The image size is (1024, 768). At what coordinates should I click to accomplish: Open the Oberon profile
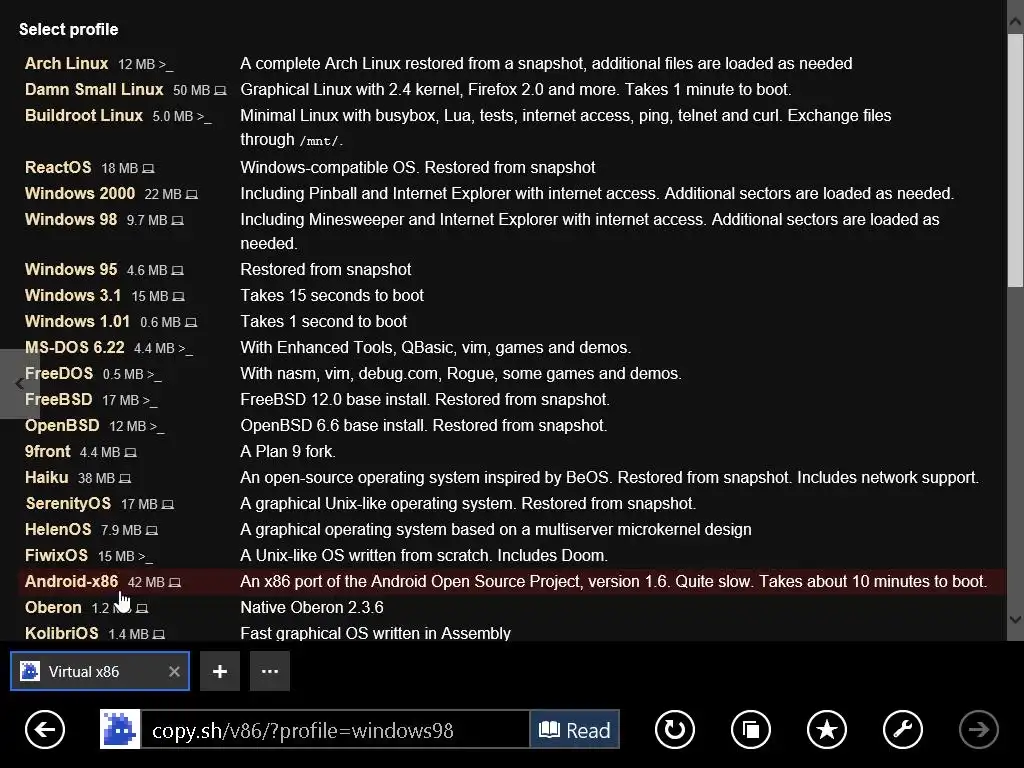[x=53, y=607]
